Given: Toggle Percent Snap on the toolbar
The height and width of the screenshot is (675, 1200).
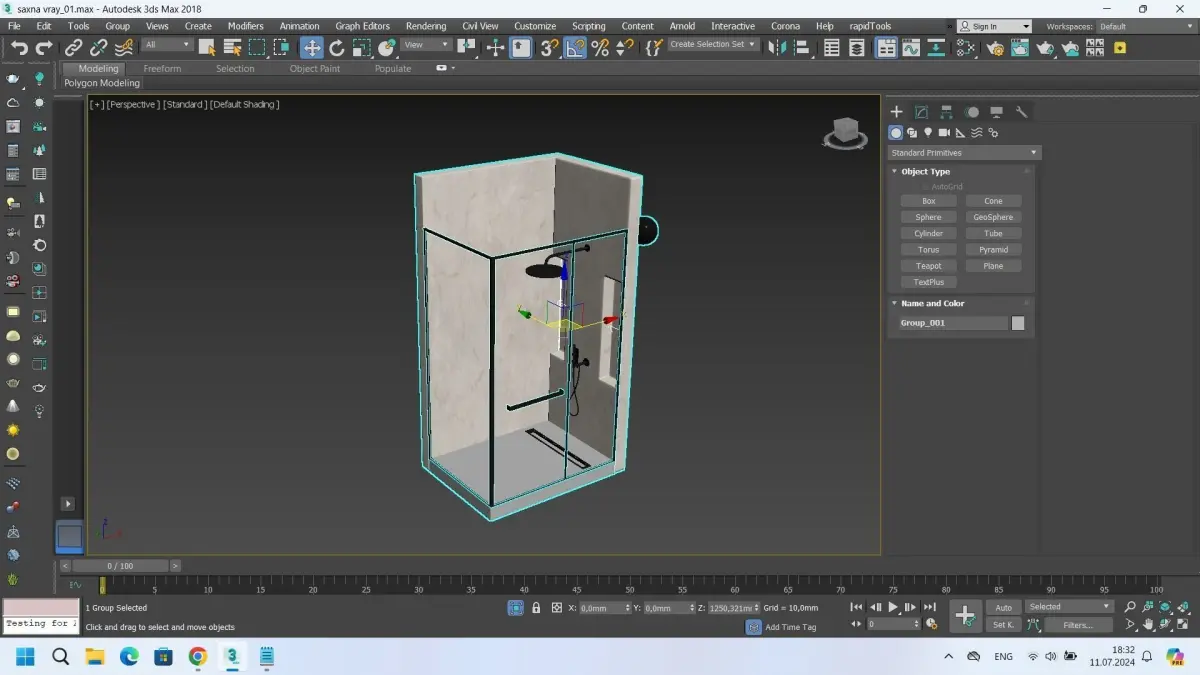Looking at the screenshot, I should pos(600,47).
